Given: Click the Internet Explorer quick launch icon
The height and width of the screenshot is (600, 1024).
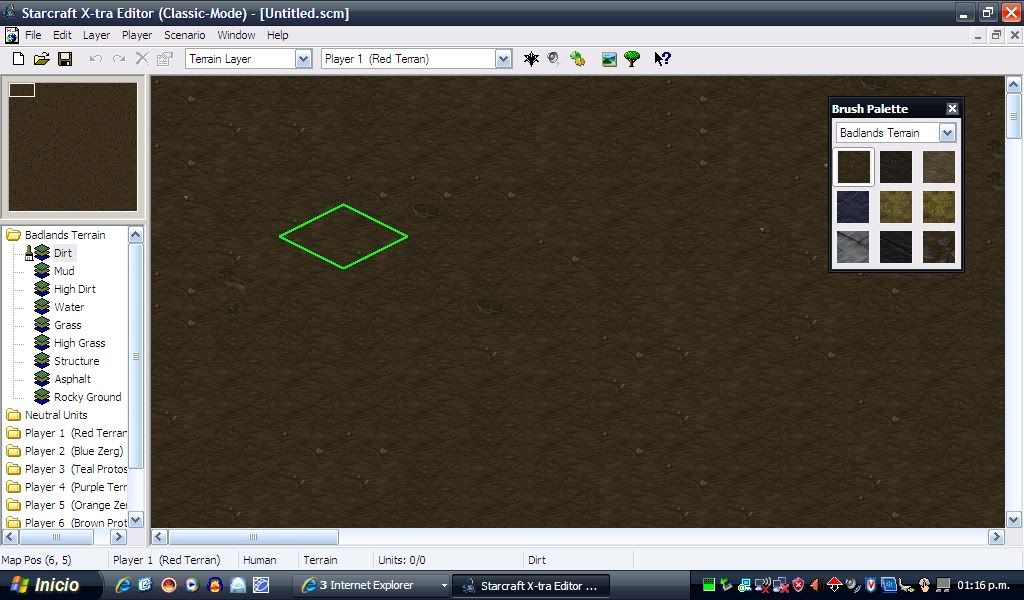Looking at the screenshot, I should click(x=123, y=585).
